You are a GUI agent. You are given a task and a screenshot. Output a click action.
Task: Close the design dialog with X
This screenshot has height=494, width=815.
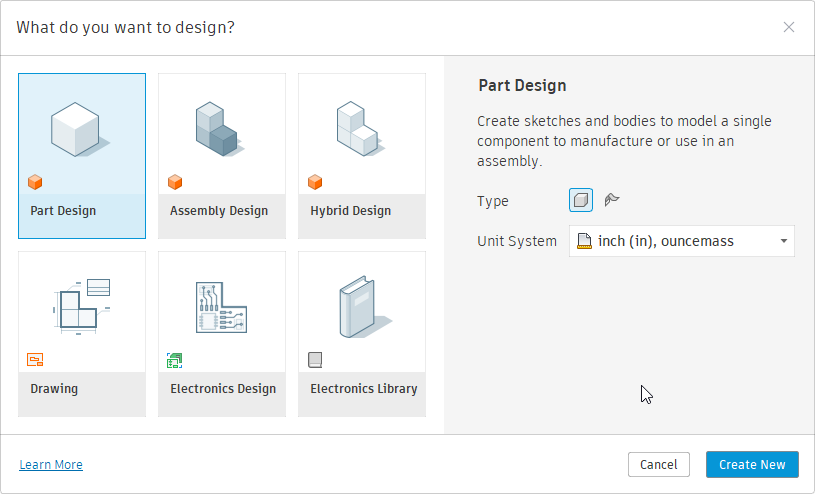pos(788,27)
